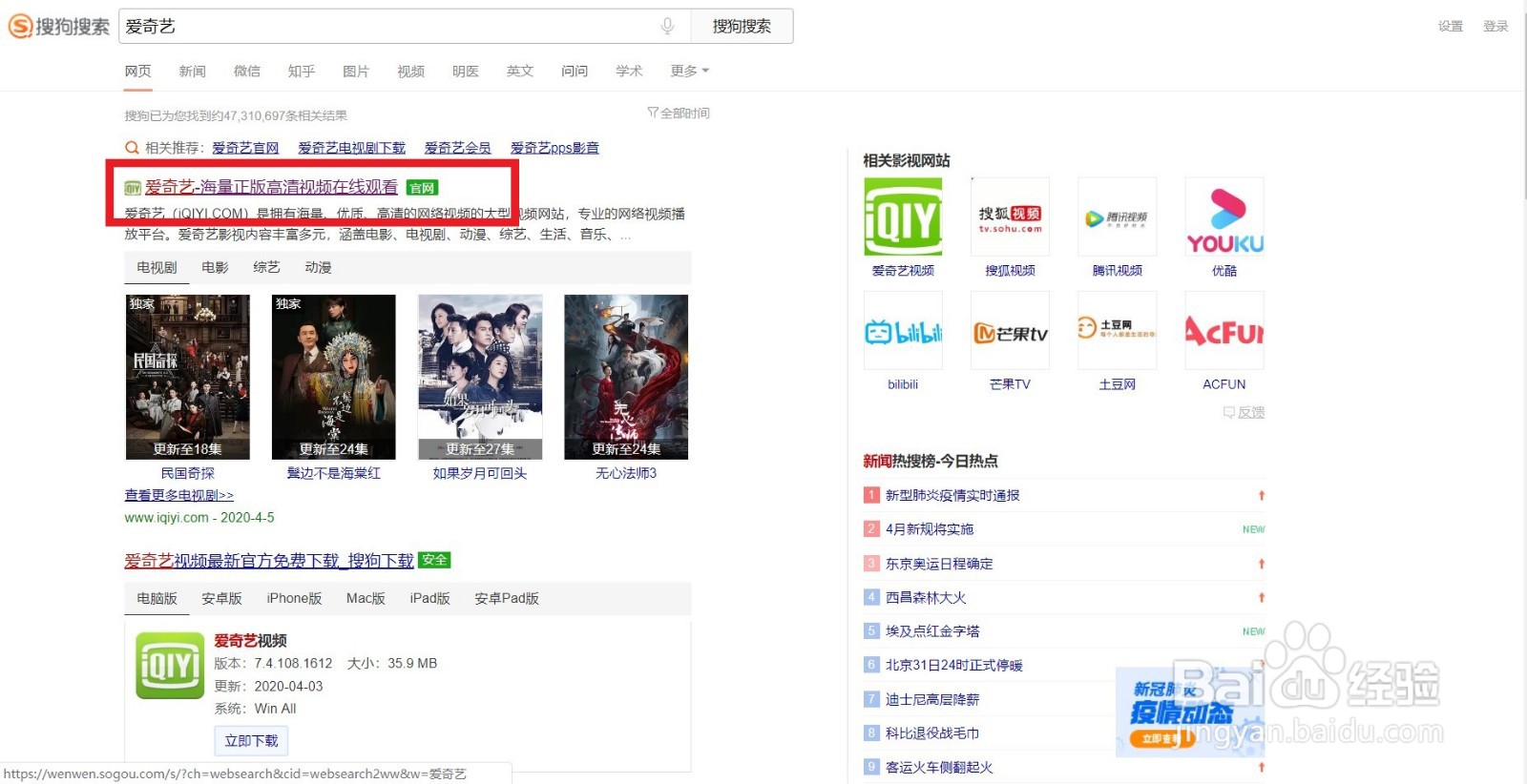The height and width of the screenshot is (784, 1527).
Task: Open the 无心法师3 poster thumbnail
Action: pyautogui.click(x=626, y=377)
